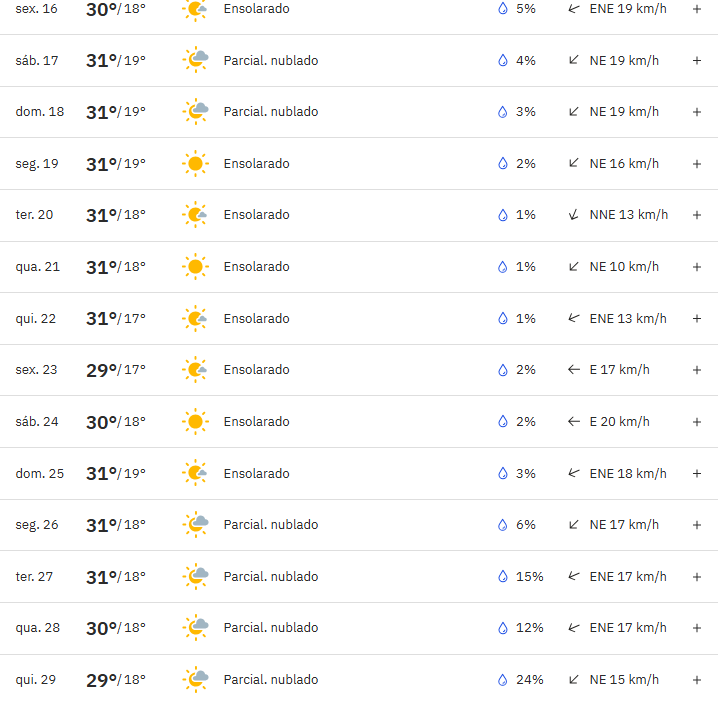Click the sun icon on sáb. 24
Image resolution: width=718 pixels, height=708 pixels.
click(x=196, y=421)
